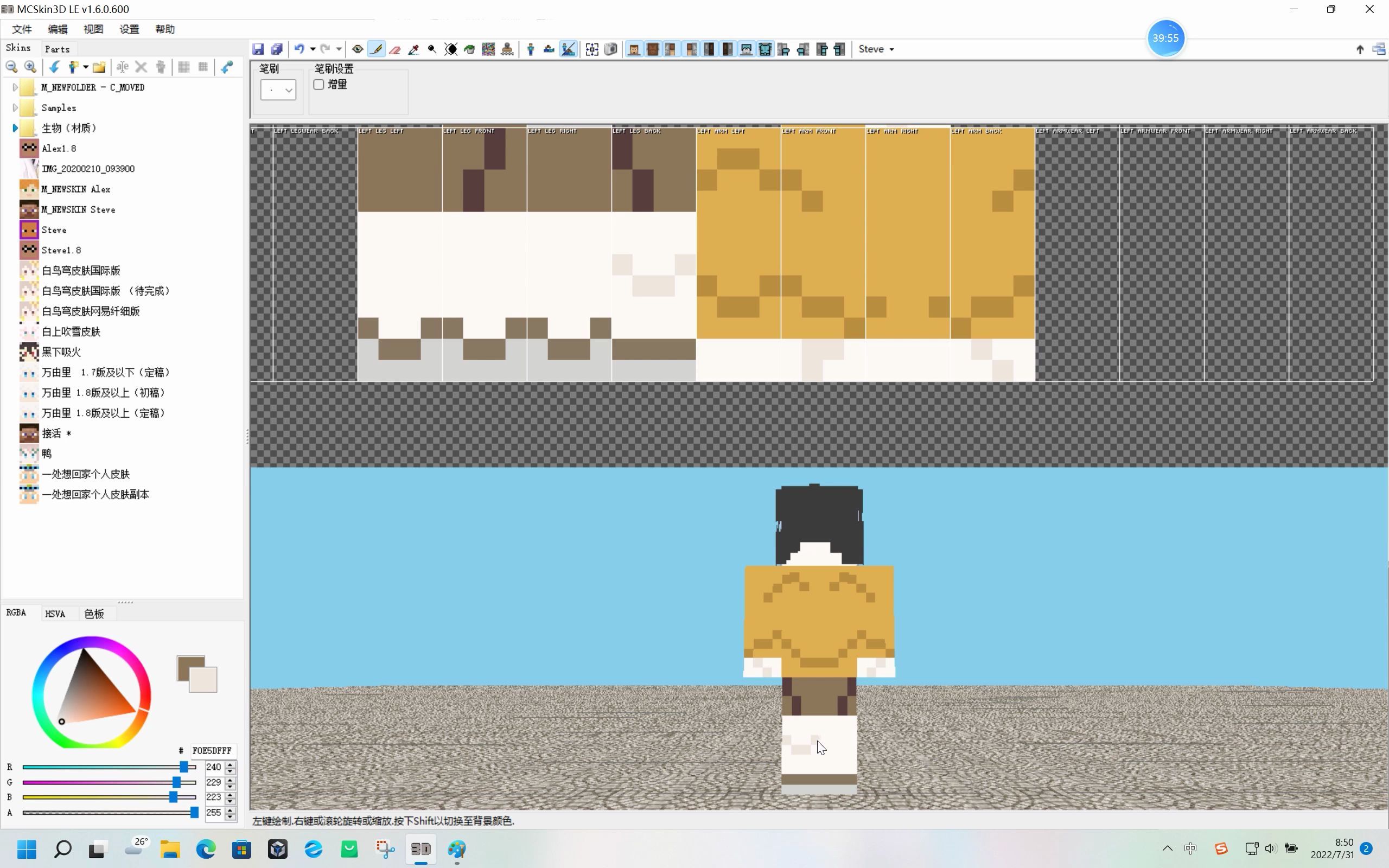Open the 文件 menu

(x=22, y=29)
